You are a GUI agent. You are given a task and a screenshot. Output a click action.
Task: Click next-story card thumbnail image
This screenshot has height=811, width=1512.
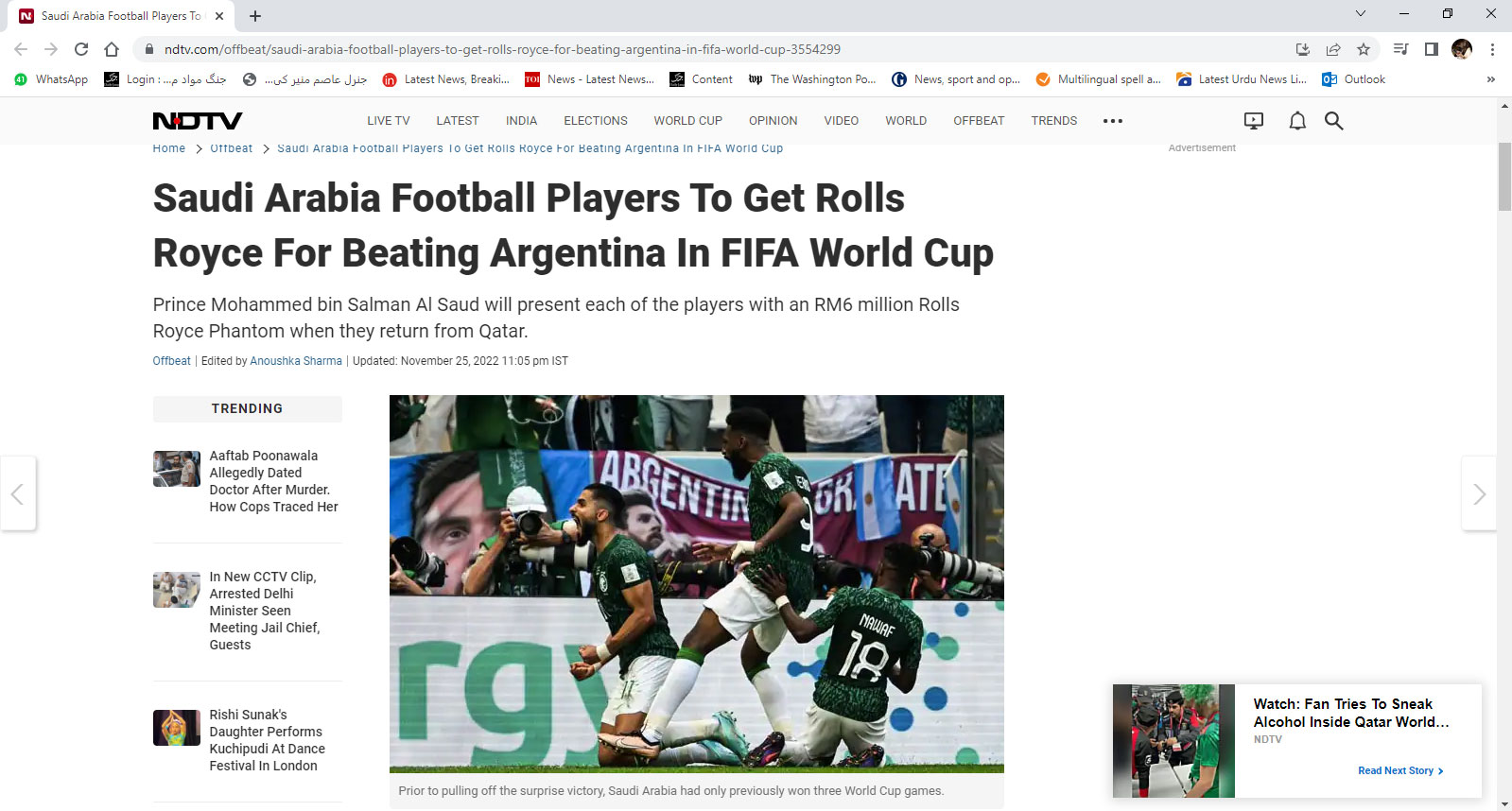click(x=1173, y=741)
